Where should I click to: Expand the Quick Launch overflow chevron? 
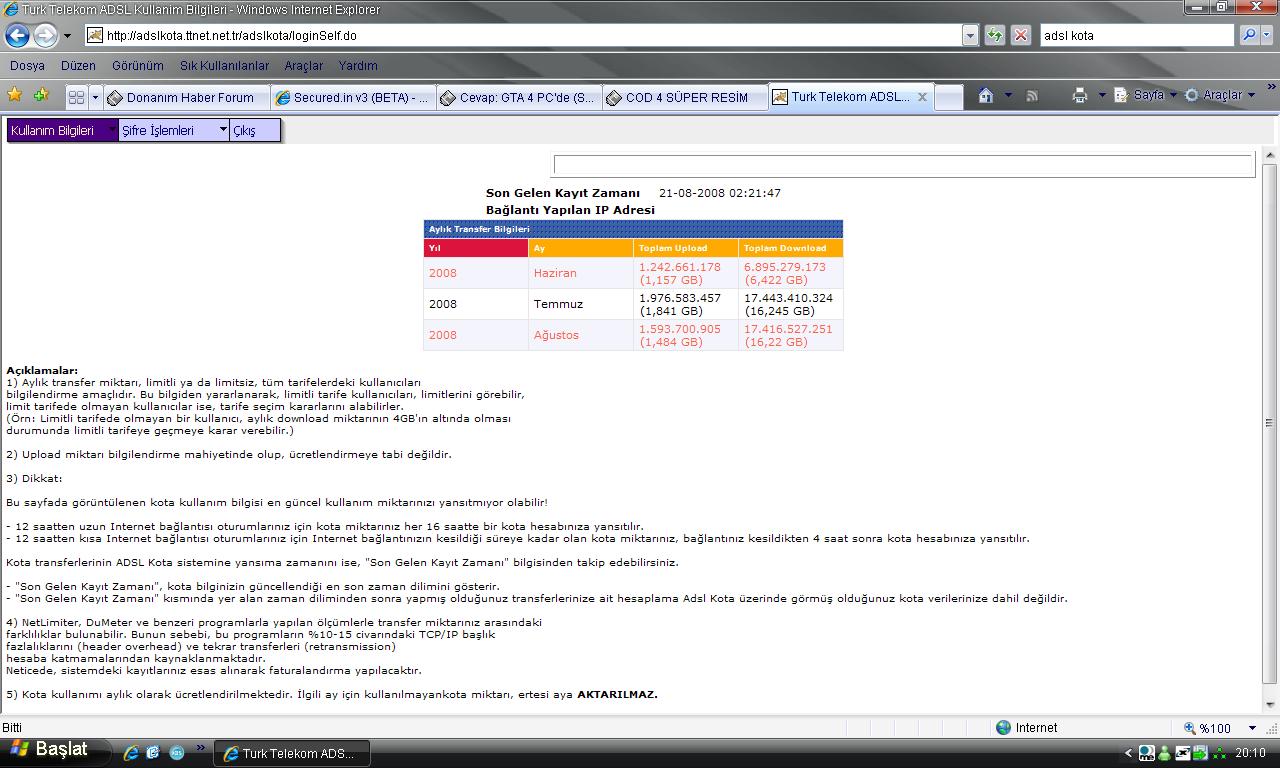[201, 748]
